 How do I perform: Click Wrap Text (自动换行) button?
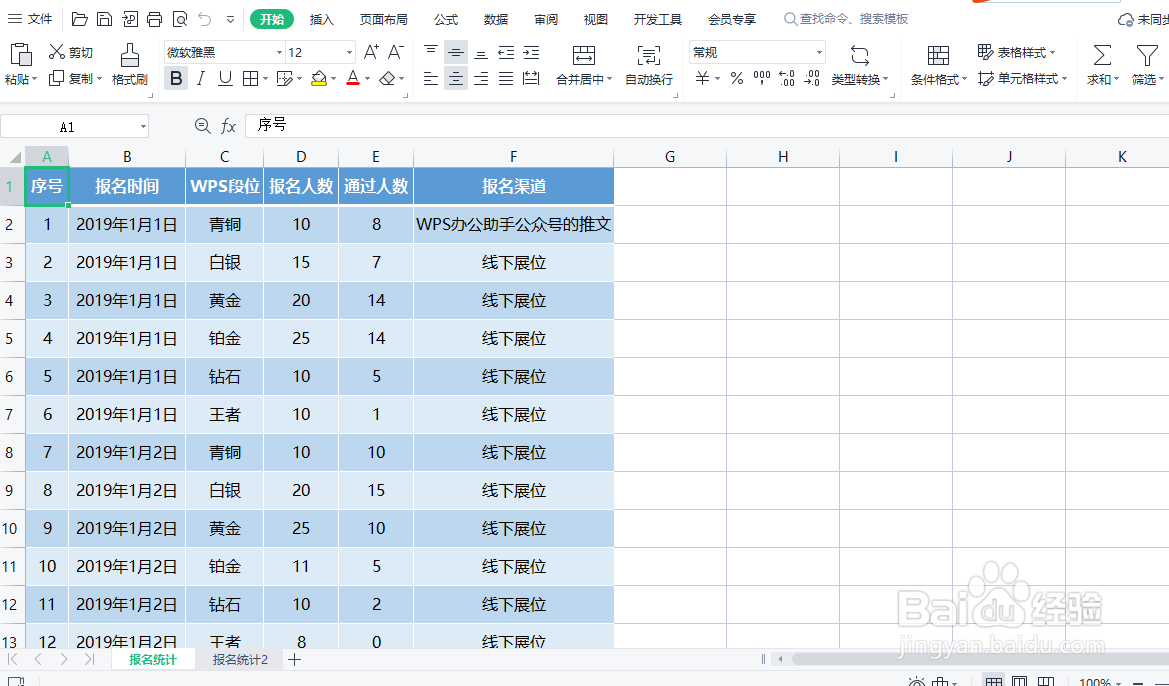click(649, 64)
